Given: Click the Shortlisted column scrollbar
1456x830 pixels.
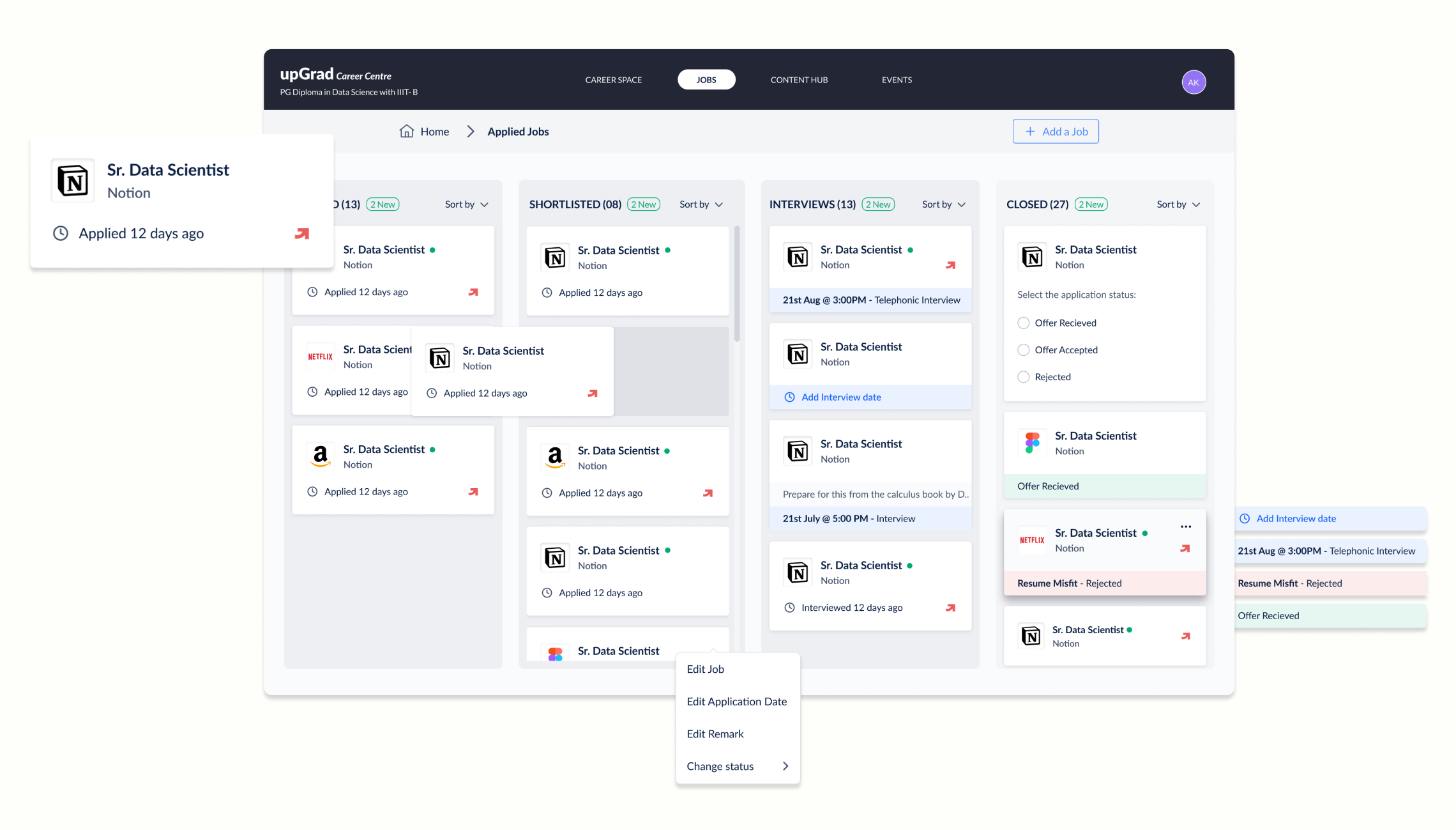Looking at the screenshot, I should coord(736,284).
